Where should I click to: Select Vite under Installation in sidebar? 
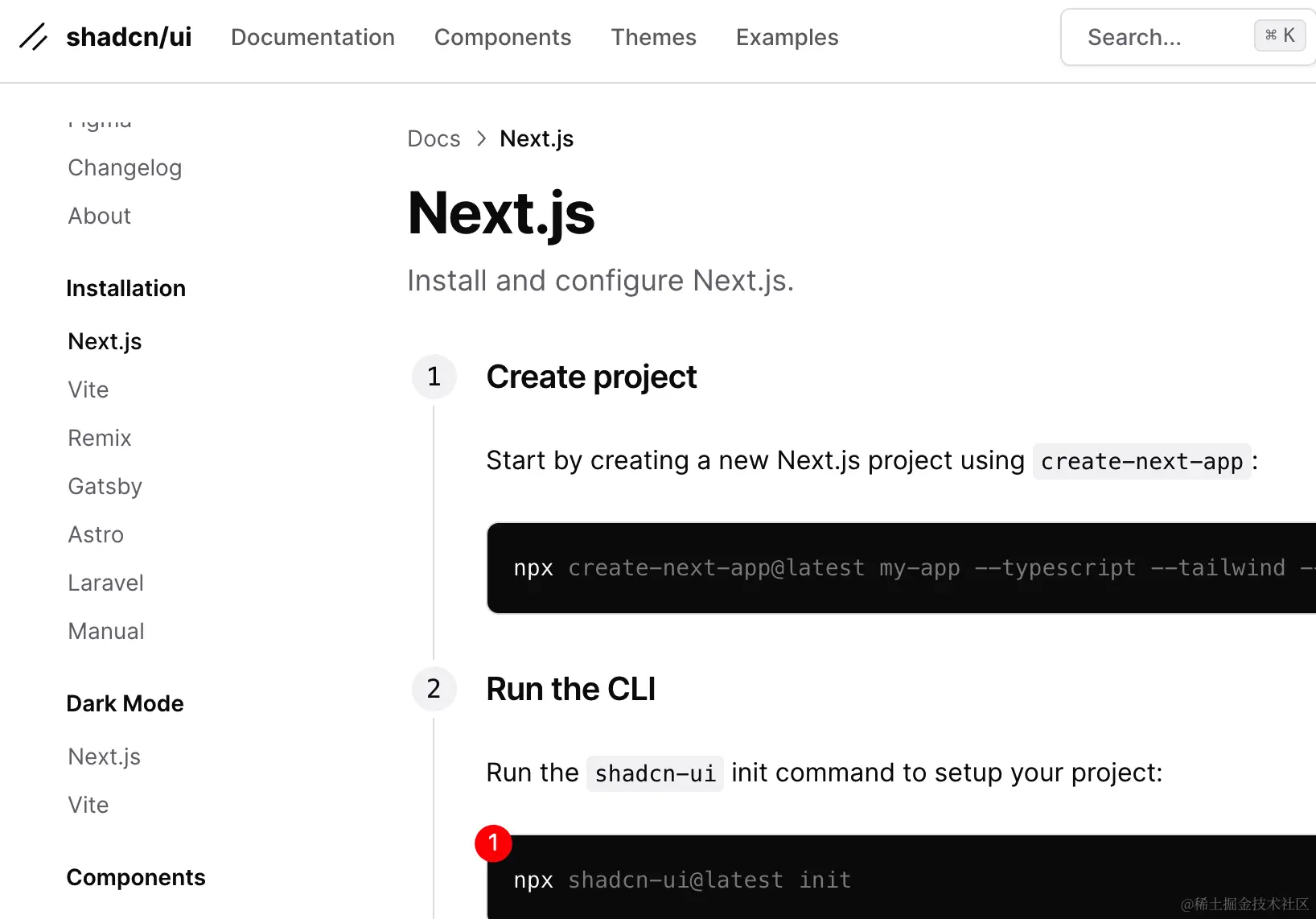(x=88, y=389)
